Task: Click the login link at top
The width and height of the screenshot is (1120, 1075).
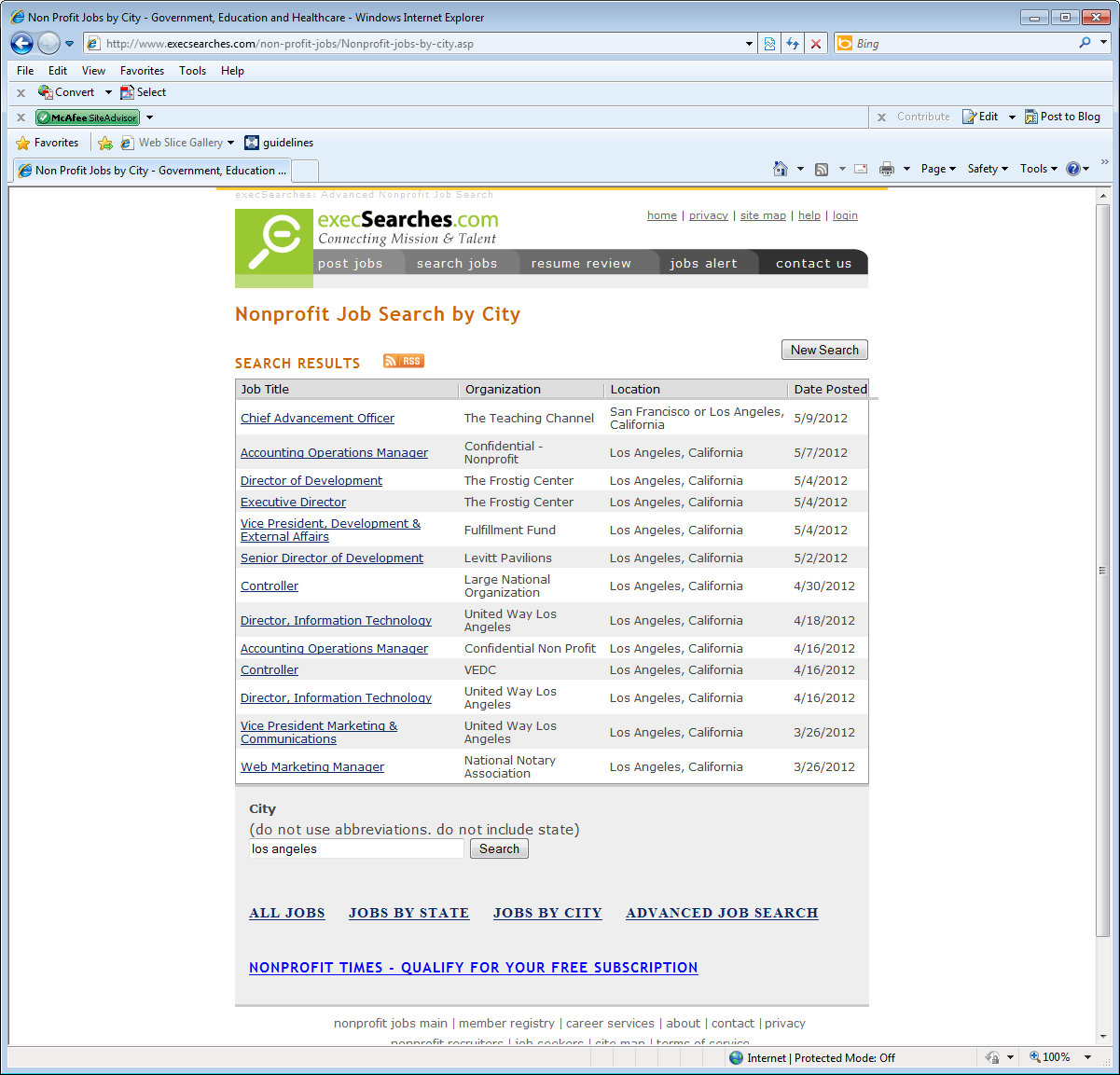Action: pos(845,215)
